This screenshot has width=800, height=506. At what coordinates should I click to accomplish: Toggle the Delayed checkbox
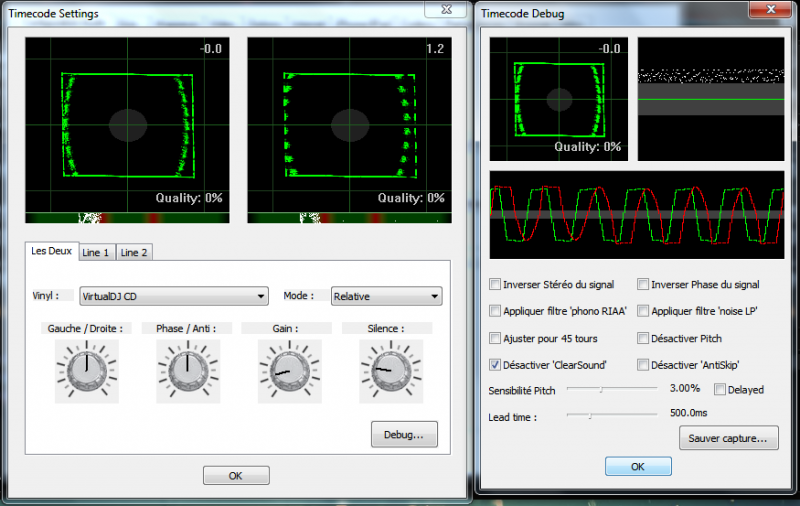pos(721,389)
